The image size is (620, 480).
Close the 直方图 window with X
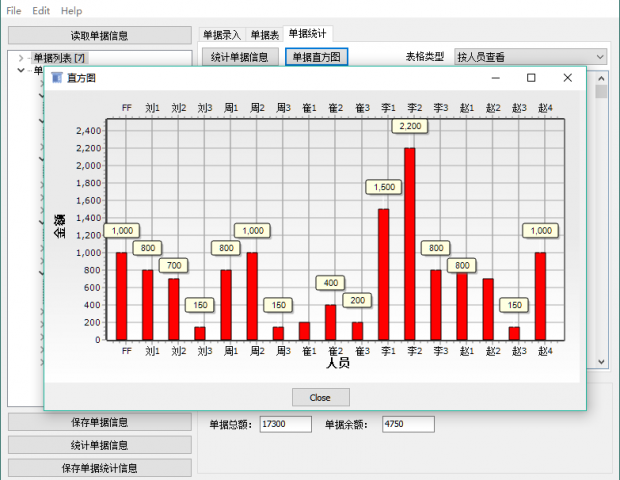pos(567,78)
